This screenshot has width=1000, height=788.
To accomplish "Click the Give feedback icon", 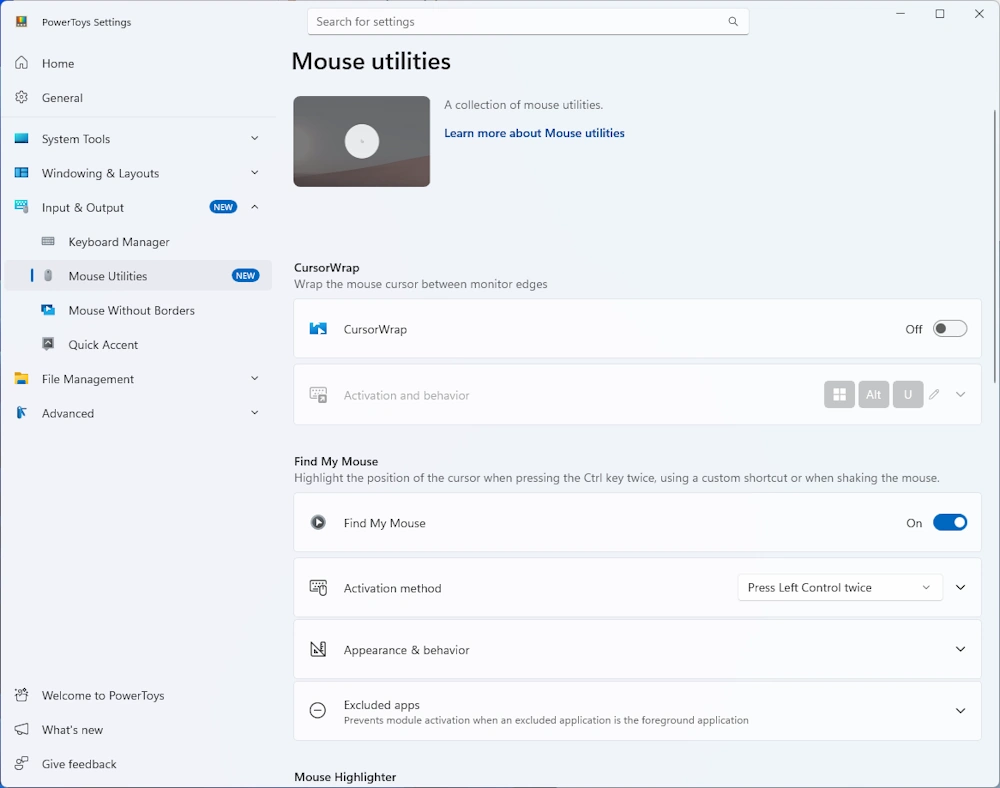I will pyautogui.click(x=21, y=764).
